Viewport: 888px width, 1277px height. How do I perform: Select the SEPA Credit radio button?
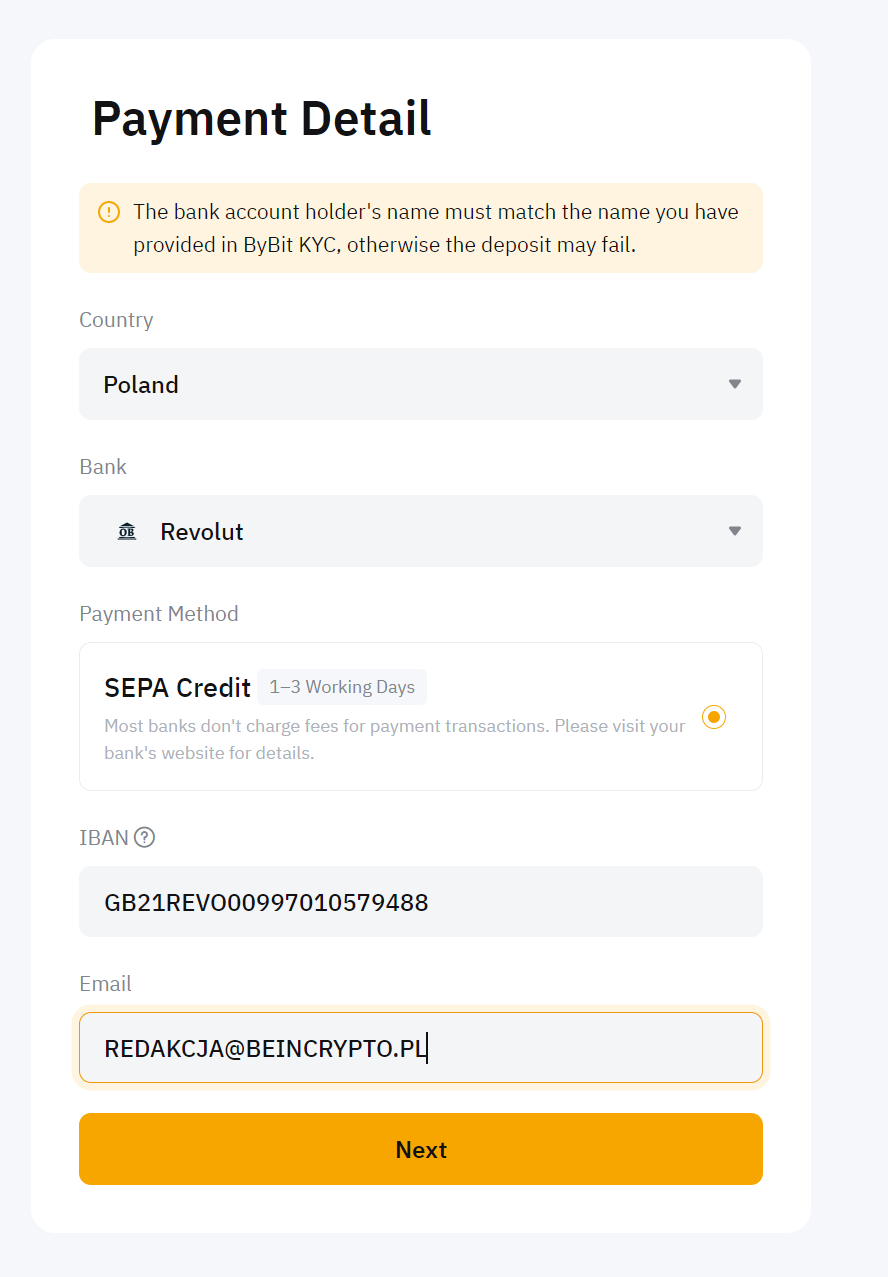714,717
